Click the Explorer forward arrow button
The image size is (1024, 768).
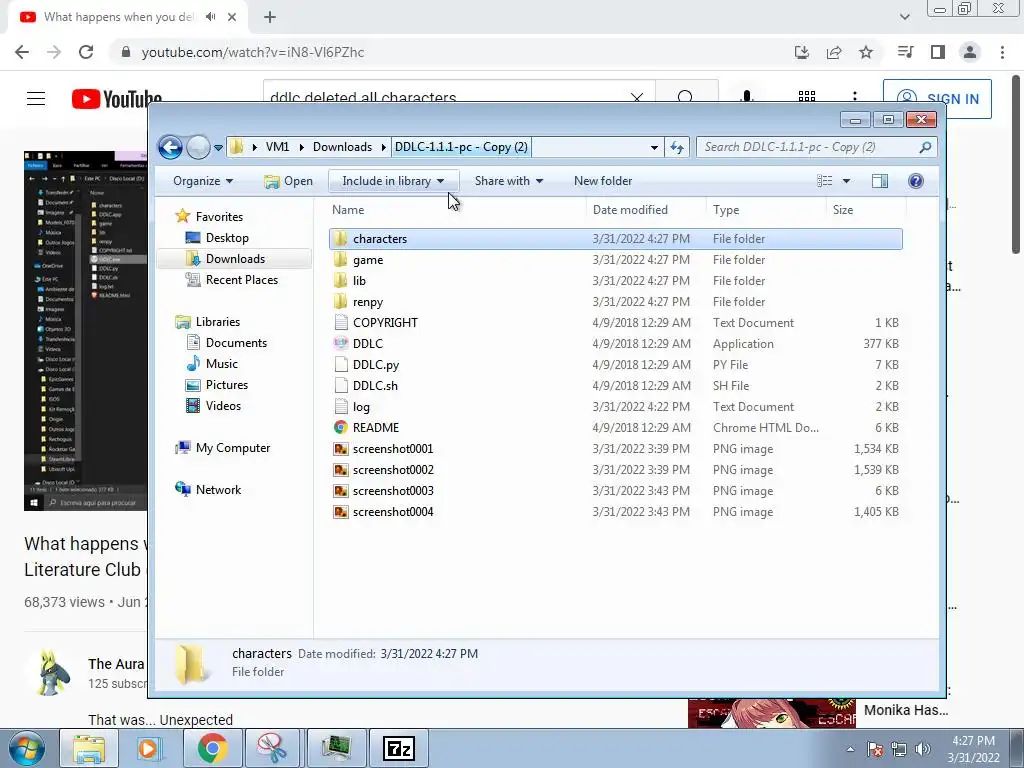198,147
